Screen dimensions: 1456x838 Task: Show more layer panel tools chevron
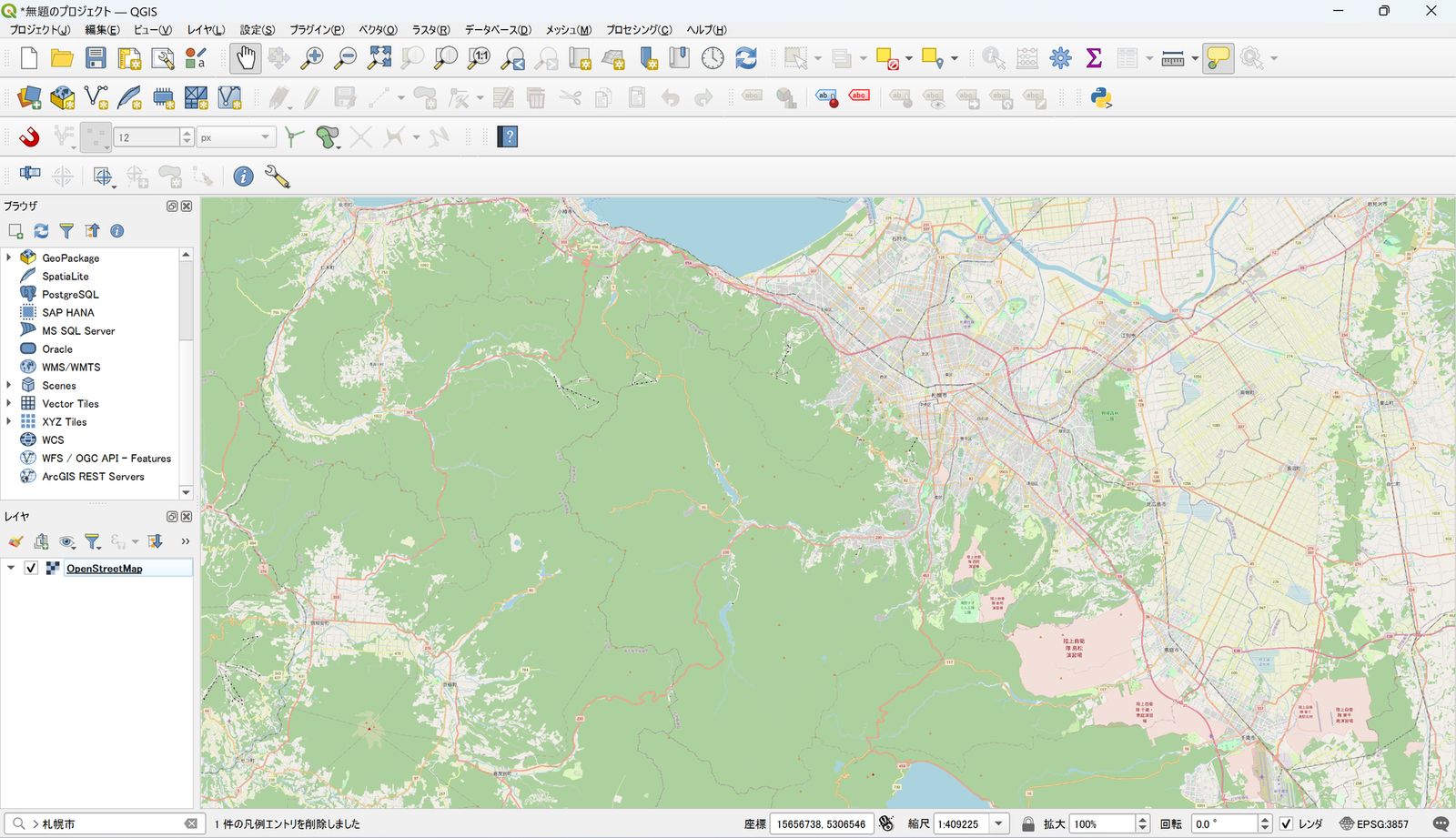185,541
